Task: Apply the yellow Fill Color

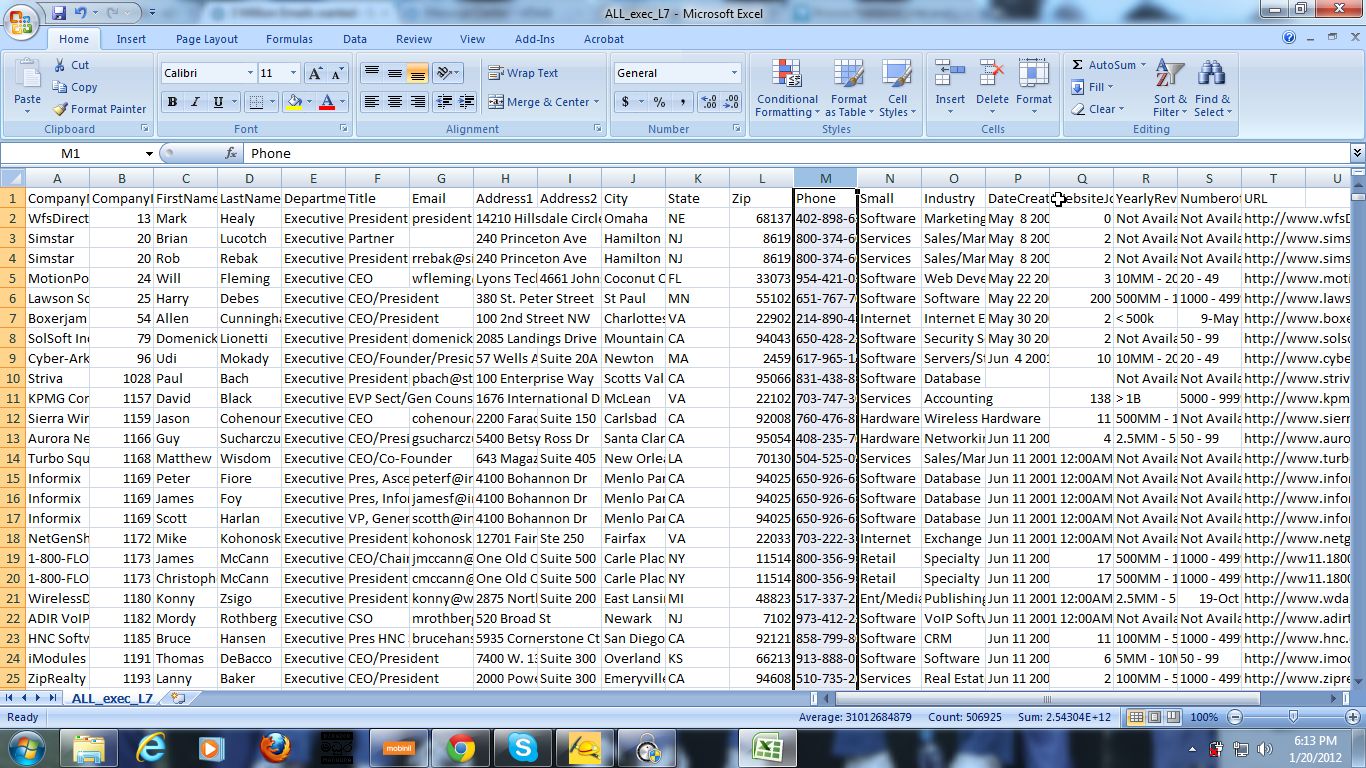Action: (x=294, y=102)
